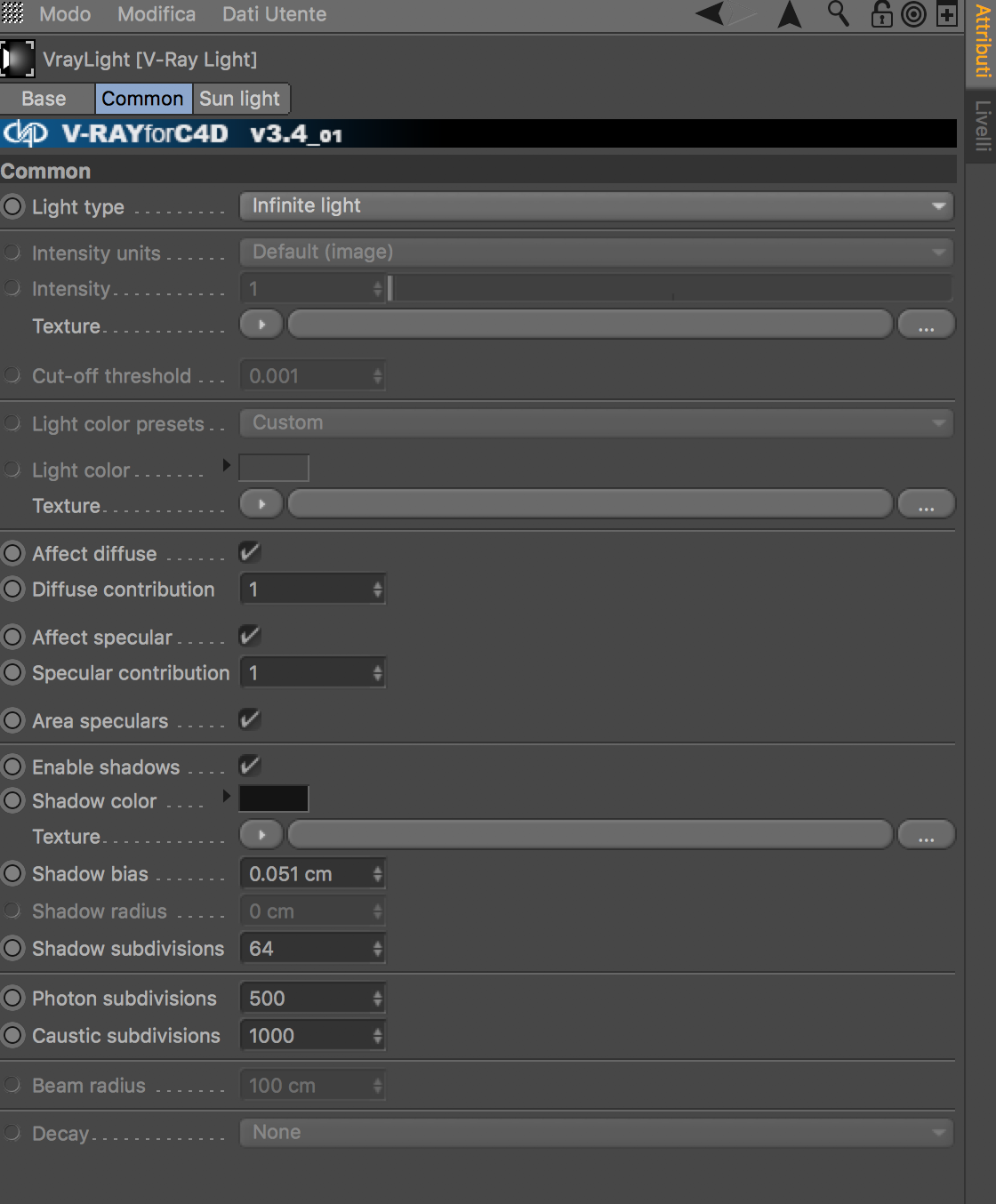Click the new attribute manager plus icon
Image resolution: width=996 pixels, height=1204 pixels.
[x=947, y=14]
